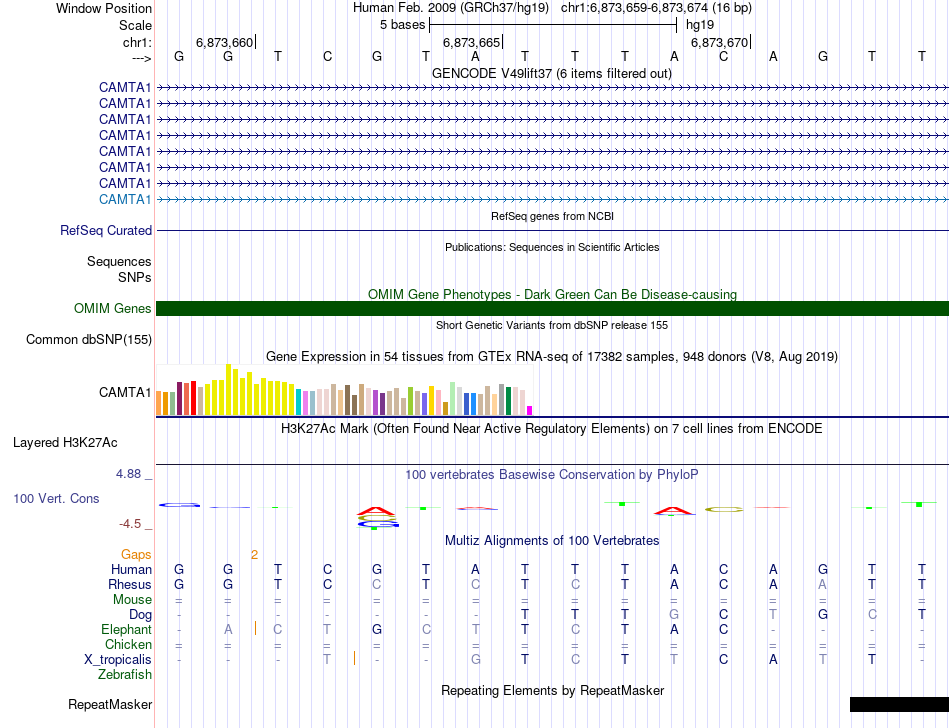Open the H3K27Ac Mark track title
This screenshot has height=728, width=950.
point(552,428)
